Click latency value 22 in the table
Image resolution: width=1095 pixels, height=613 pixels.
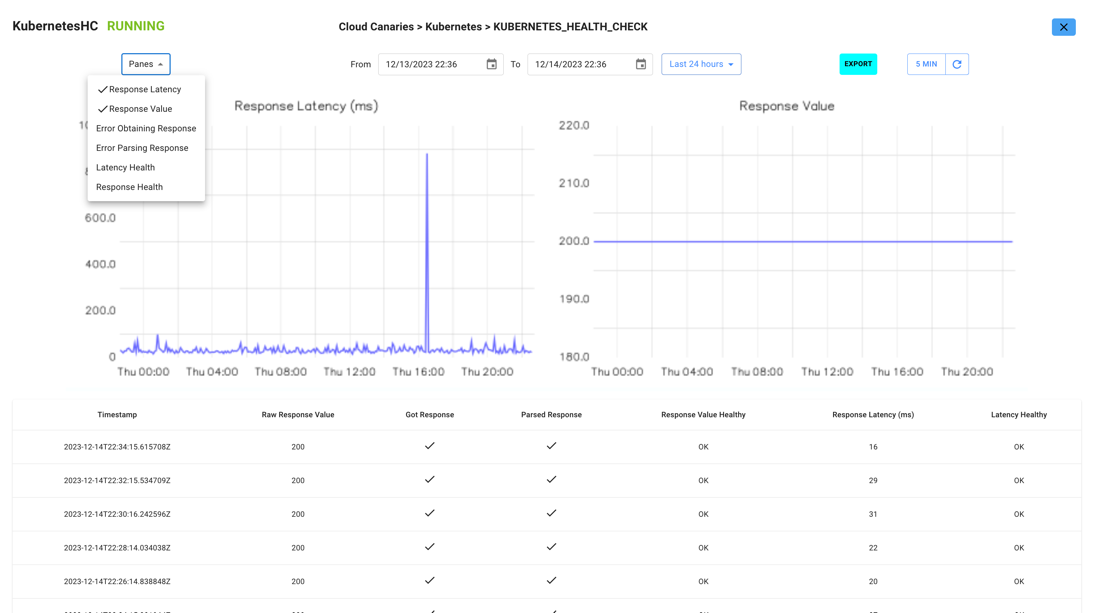coord(873,548)
